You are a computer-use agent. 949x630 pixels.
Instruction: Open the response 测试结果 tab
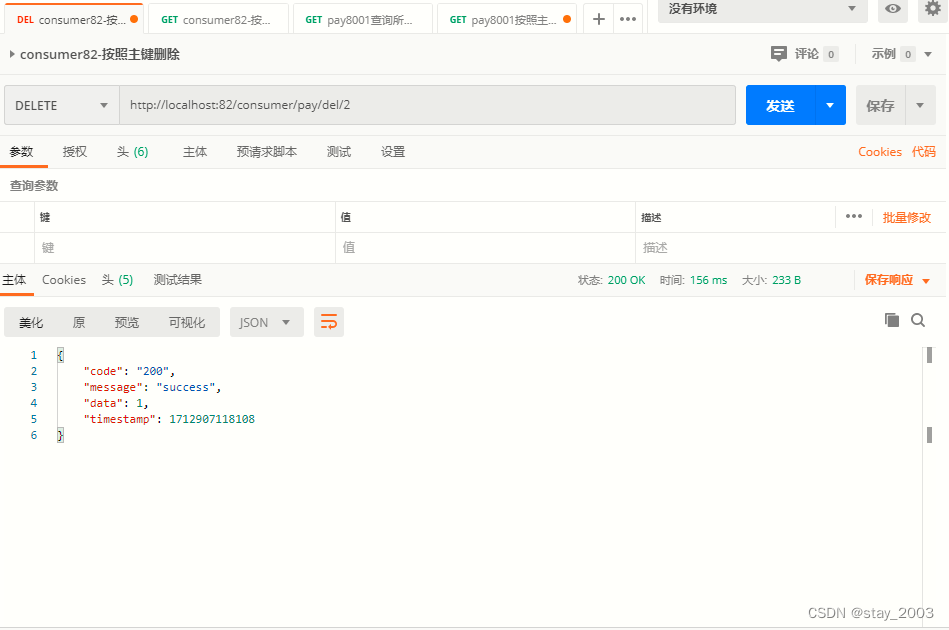click(177, 280)
